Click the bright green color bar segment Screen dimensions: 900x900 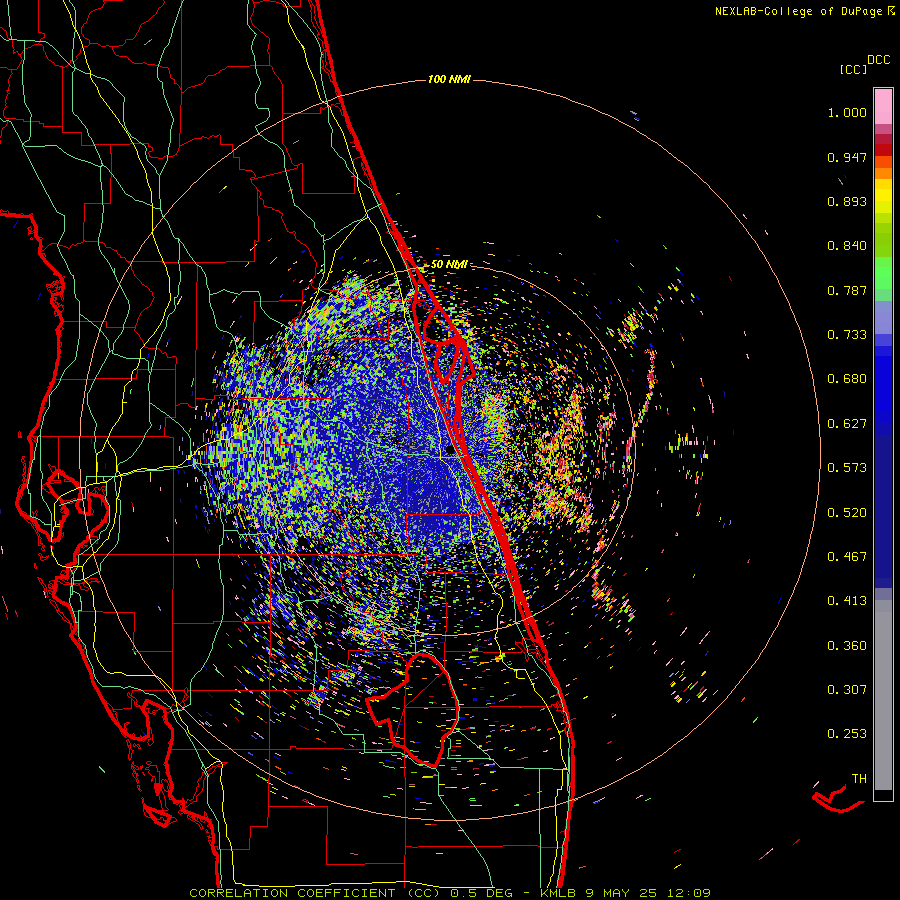point(883,273)
